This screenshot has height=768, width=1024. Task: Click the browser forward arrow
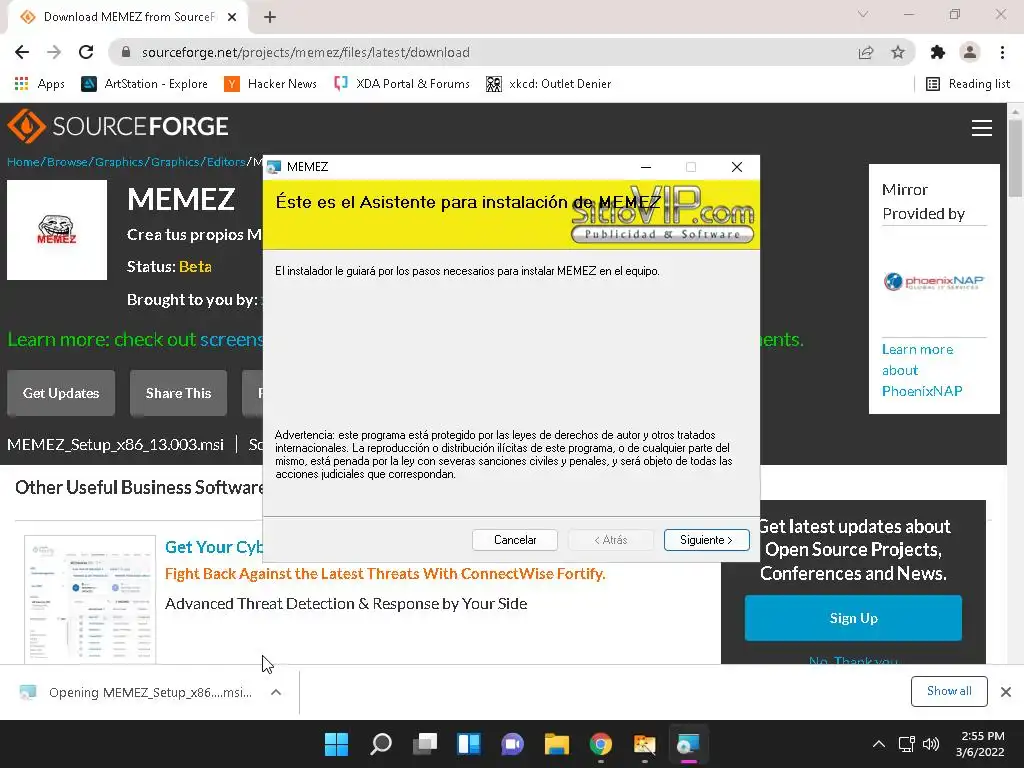tap(54, 52)
